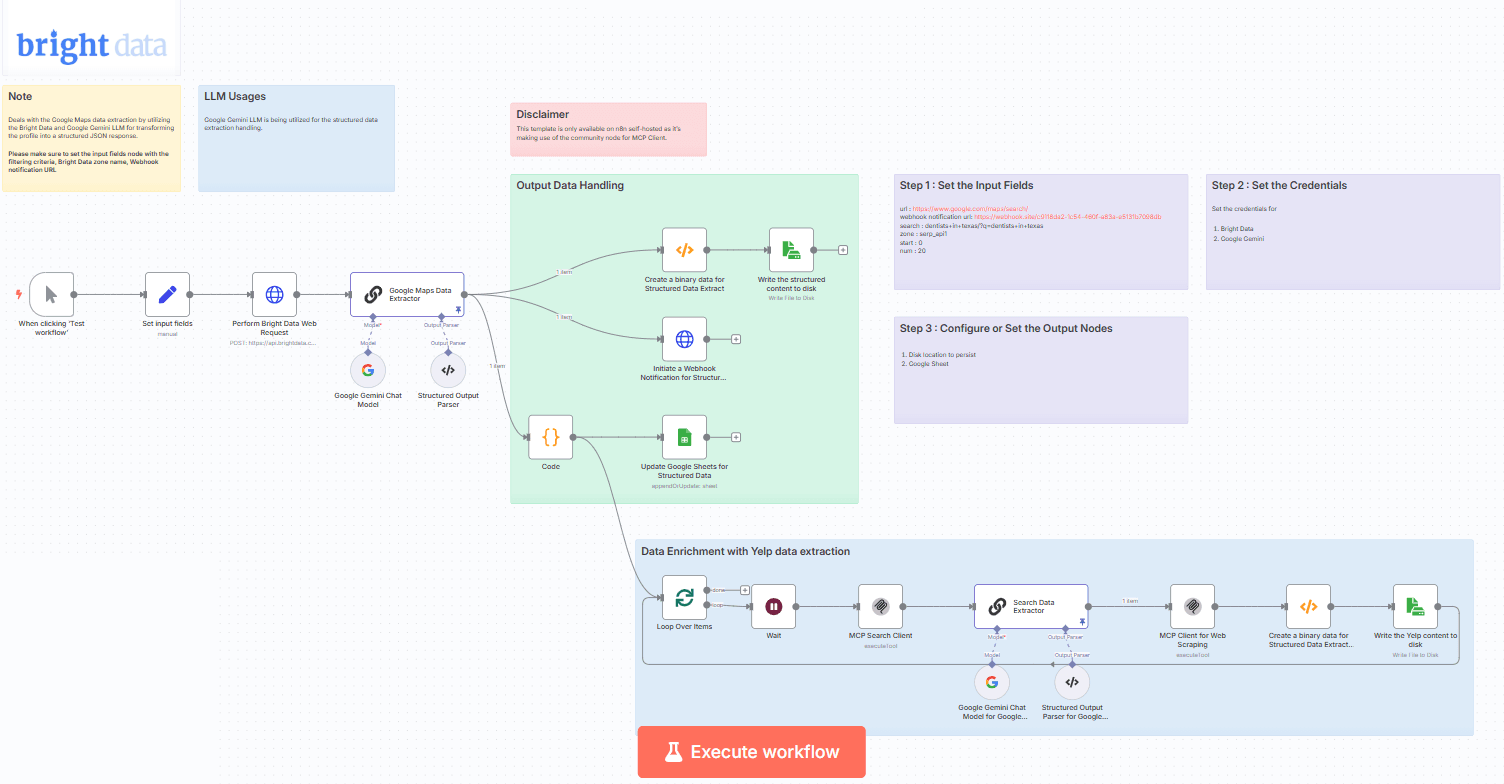Select the red Disclaimer sticky note

[608, 129]
